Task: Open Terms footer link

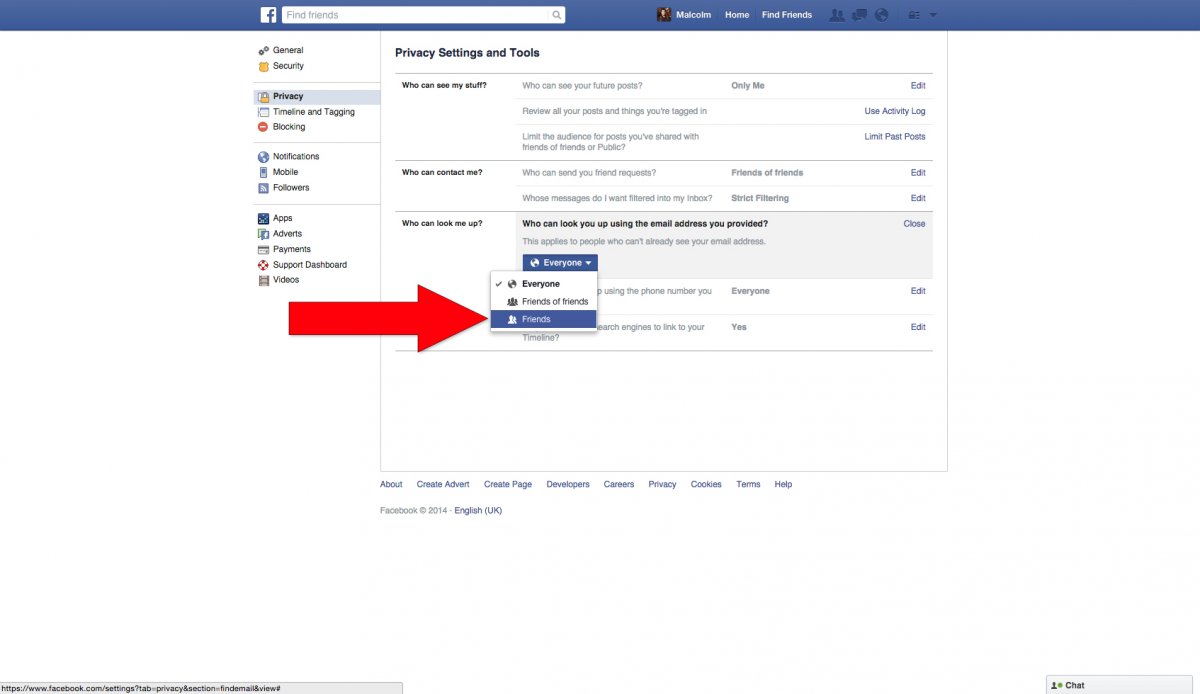Action: point(748,484)
